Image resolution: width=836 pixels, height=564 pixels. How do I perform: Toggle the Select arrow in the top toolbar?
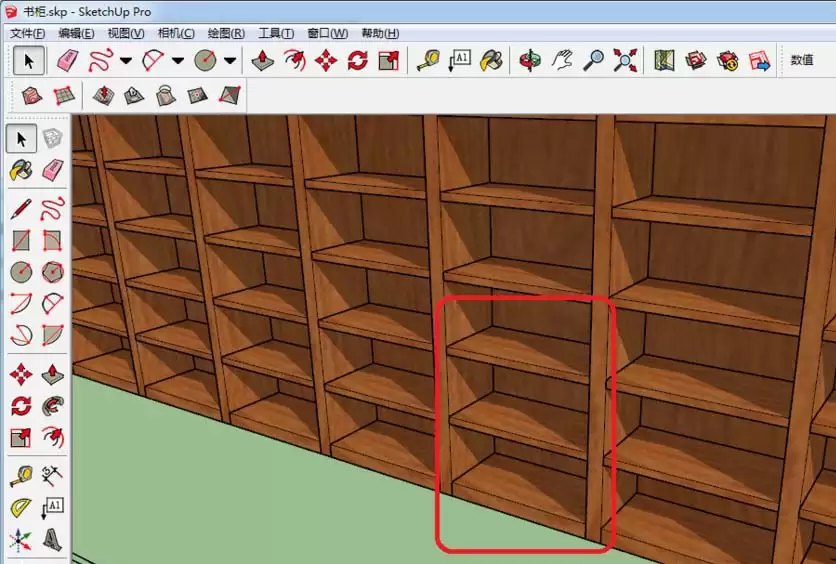29,60
